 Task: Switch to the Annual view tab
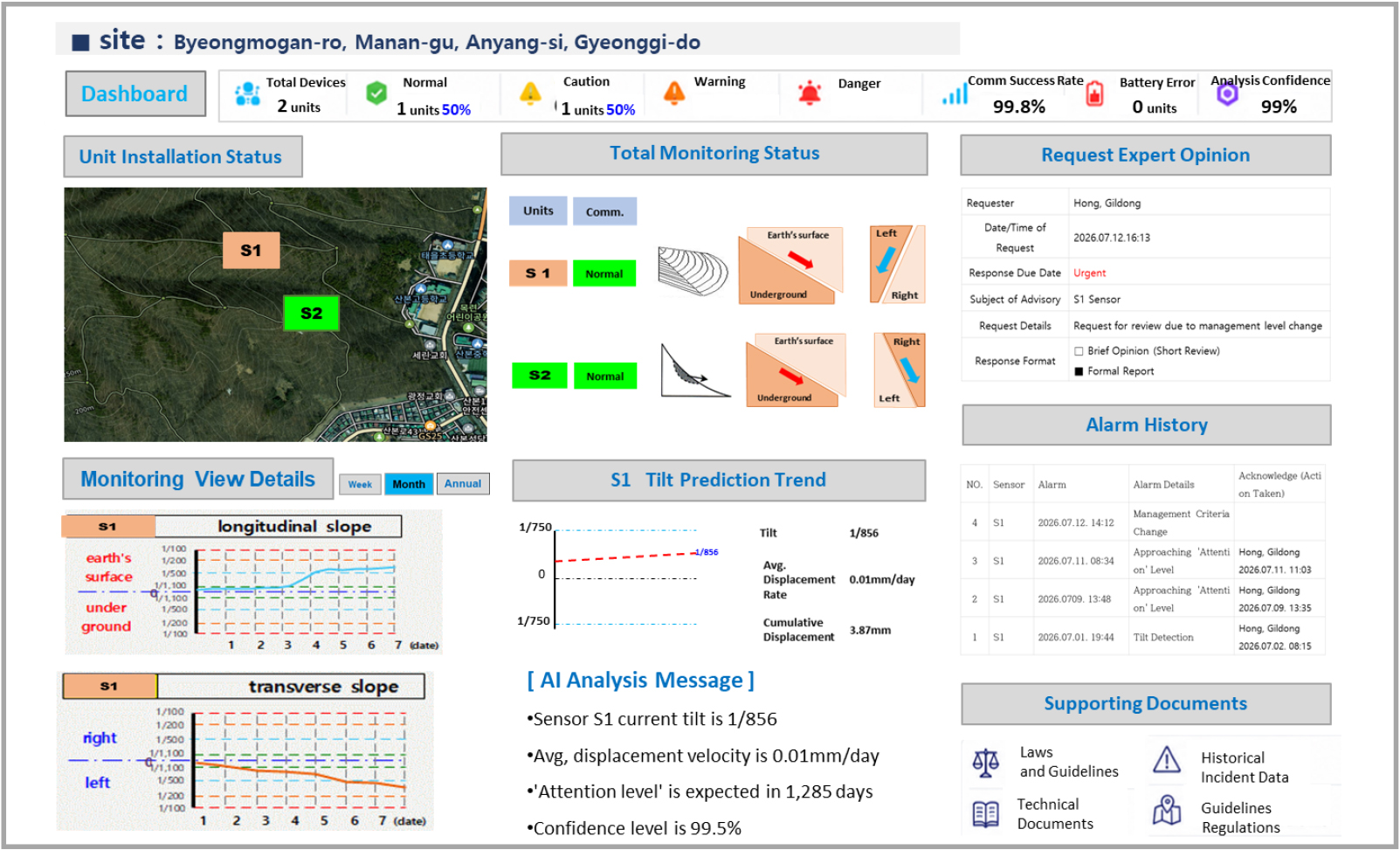coord(463,484)
